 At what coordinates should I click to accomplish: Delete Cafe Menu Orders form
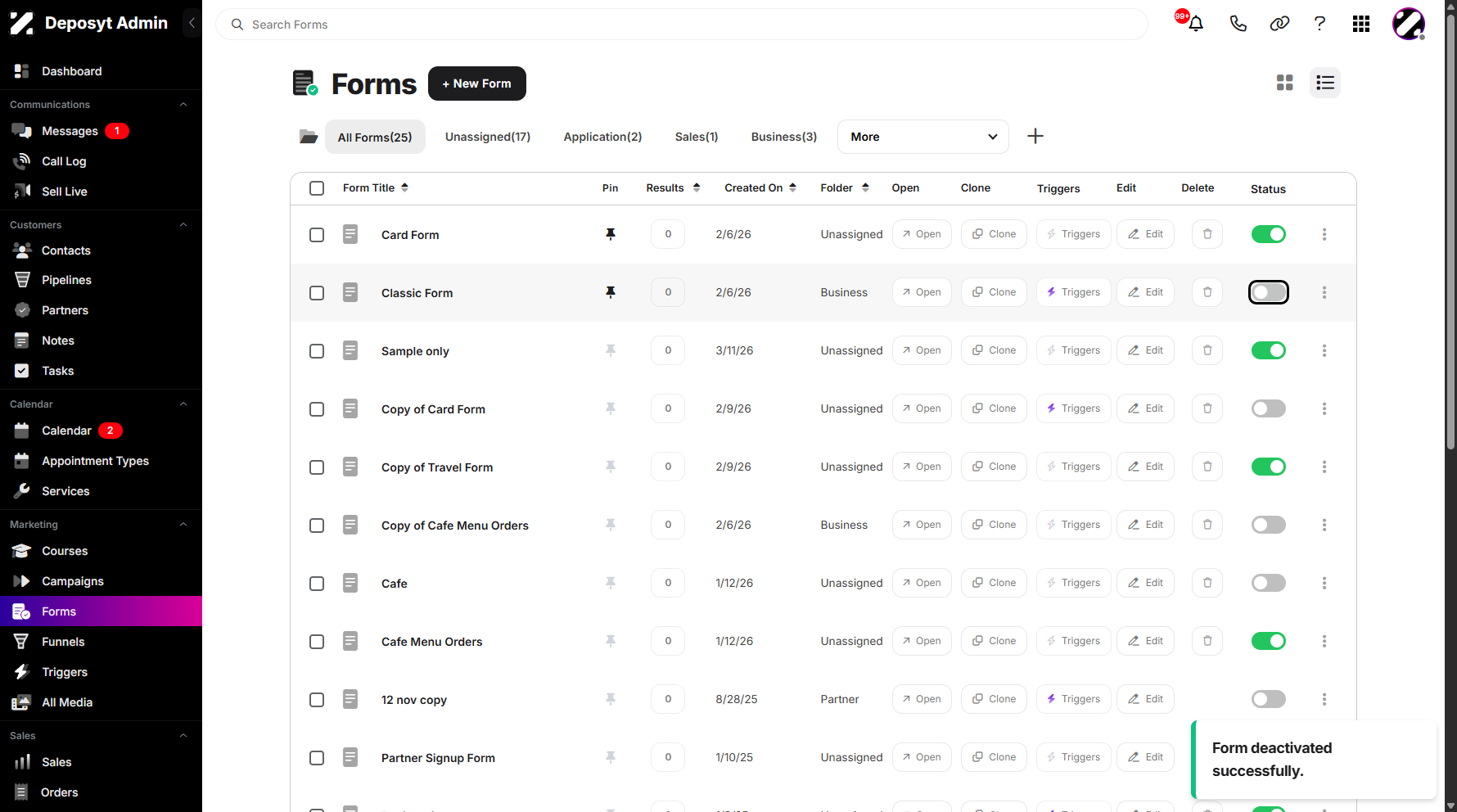pos(1207,641)
